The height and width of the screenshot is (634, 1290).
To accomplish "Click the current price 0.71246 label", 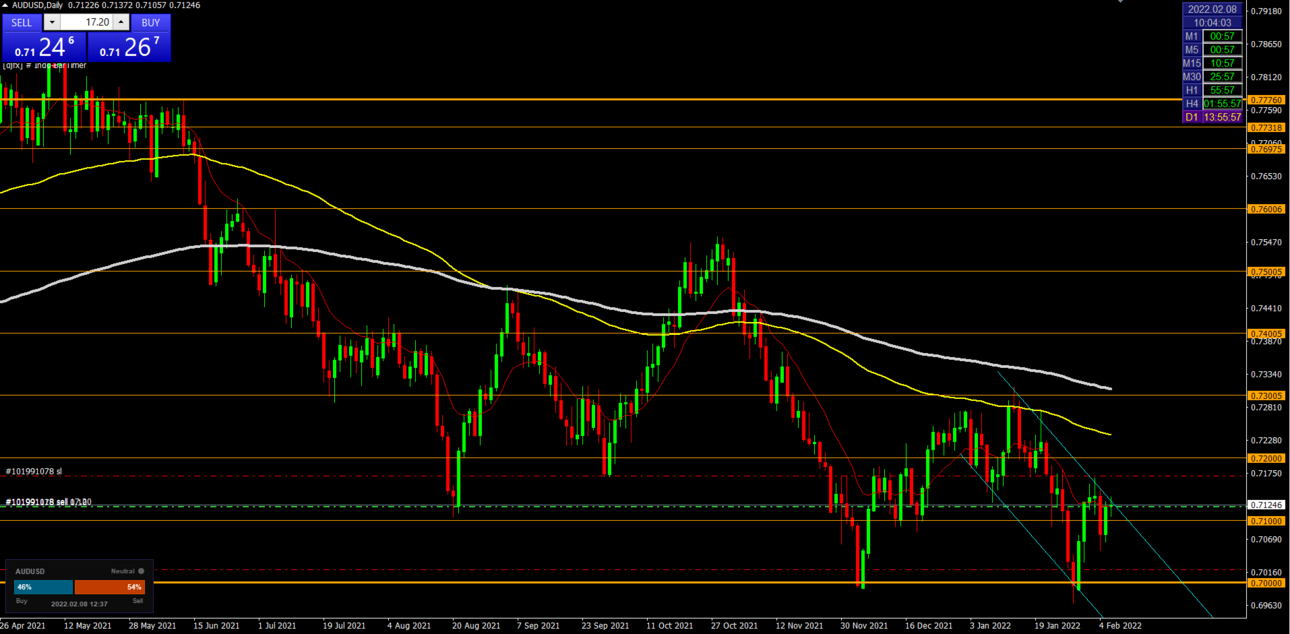I will click(x=1267, y=506).
